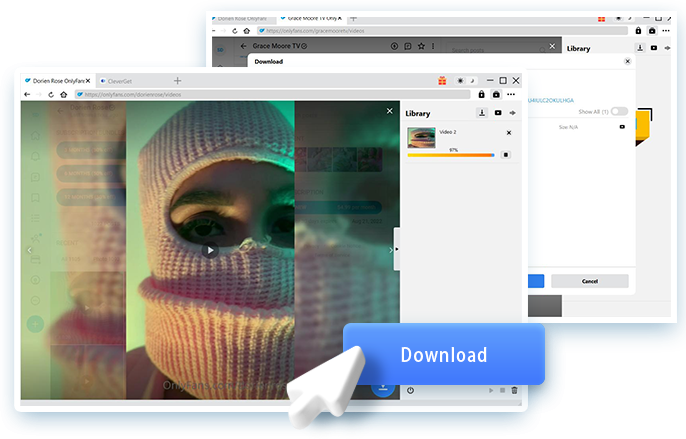686x439 pixels.
Task: Stop the Video 2 download
Action: click(x=506, y=155)
